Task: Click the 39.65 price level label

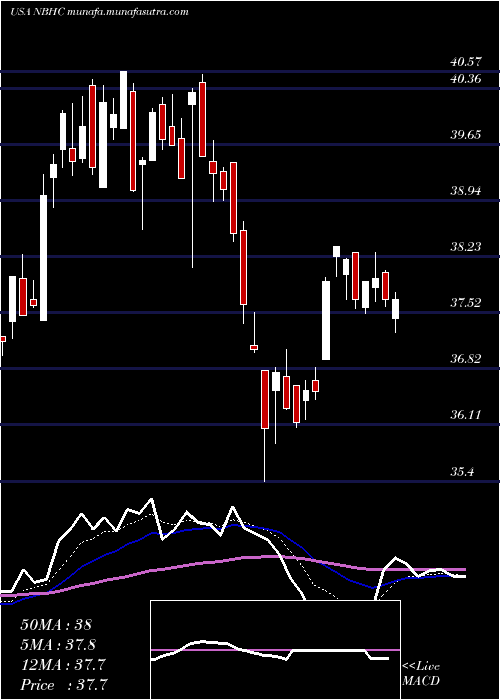Action: (466, 134)
